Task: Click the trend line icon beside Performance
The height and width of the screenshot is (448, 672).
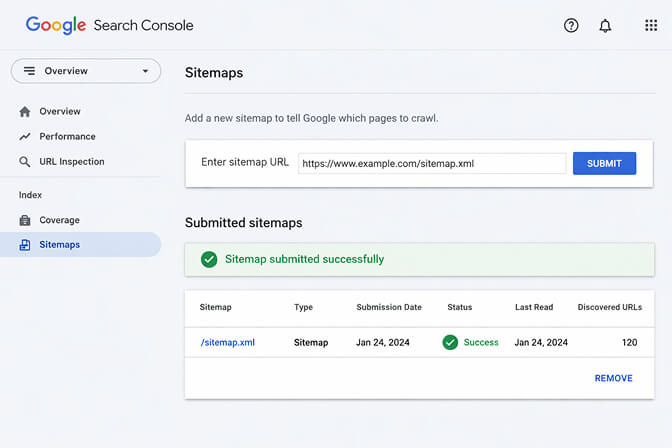Action: click(25, 137)
